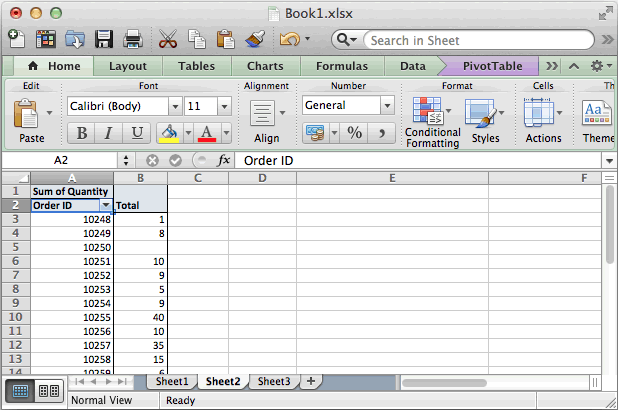This screenshot has width=618, height=410.
Task: Open the template gallery icon
Action: [45, 39]
